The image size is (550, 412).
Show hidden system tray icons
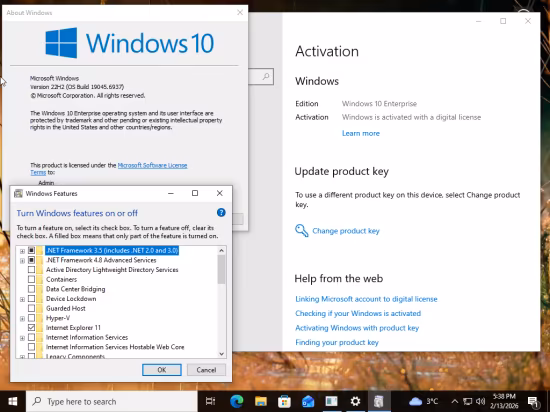pos(455,401)
